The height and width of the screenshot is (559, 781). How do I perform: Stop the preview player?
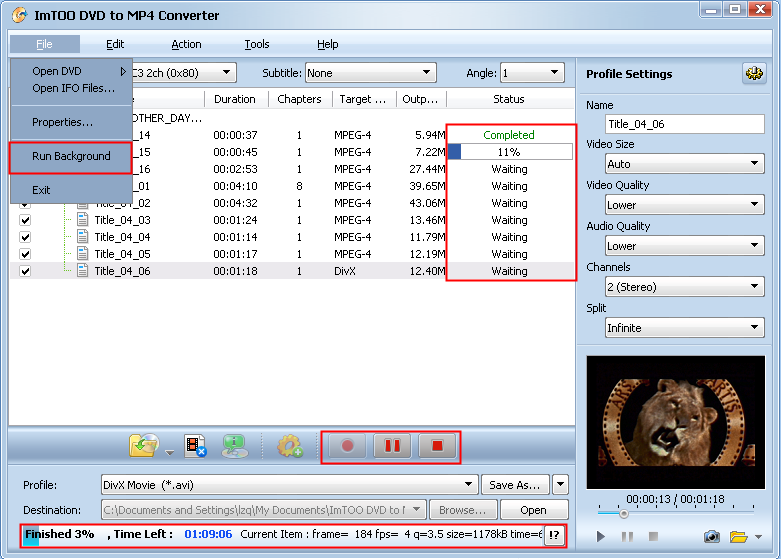pos(653,537)
